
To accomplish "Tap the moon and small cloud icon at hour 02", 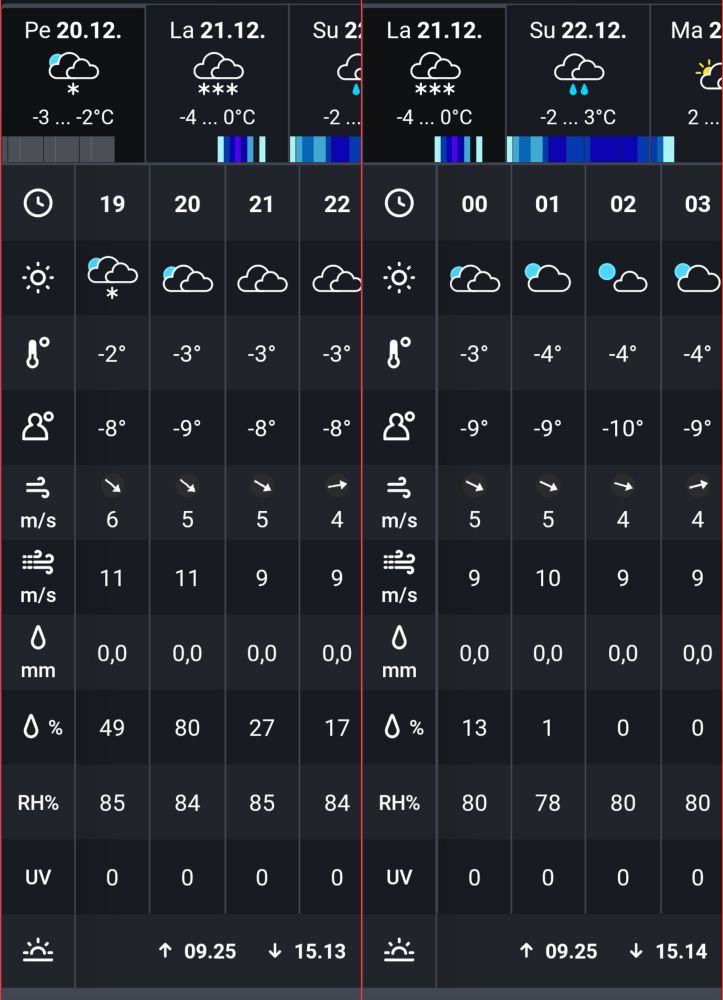I will pyautogui.click(x=623, y=278).
